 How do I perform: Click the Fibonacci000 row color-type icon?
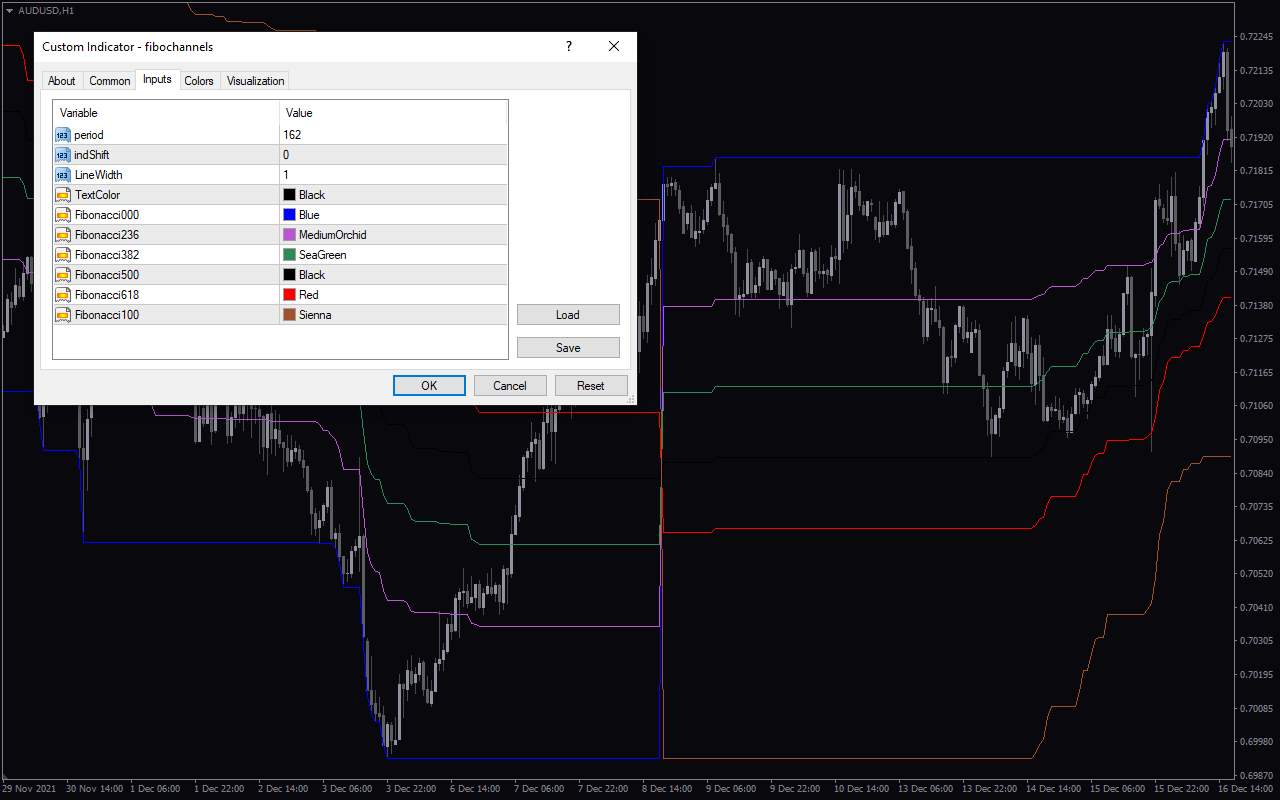[63, 215]
